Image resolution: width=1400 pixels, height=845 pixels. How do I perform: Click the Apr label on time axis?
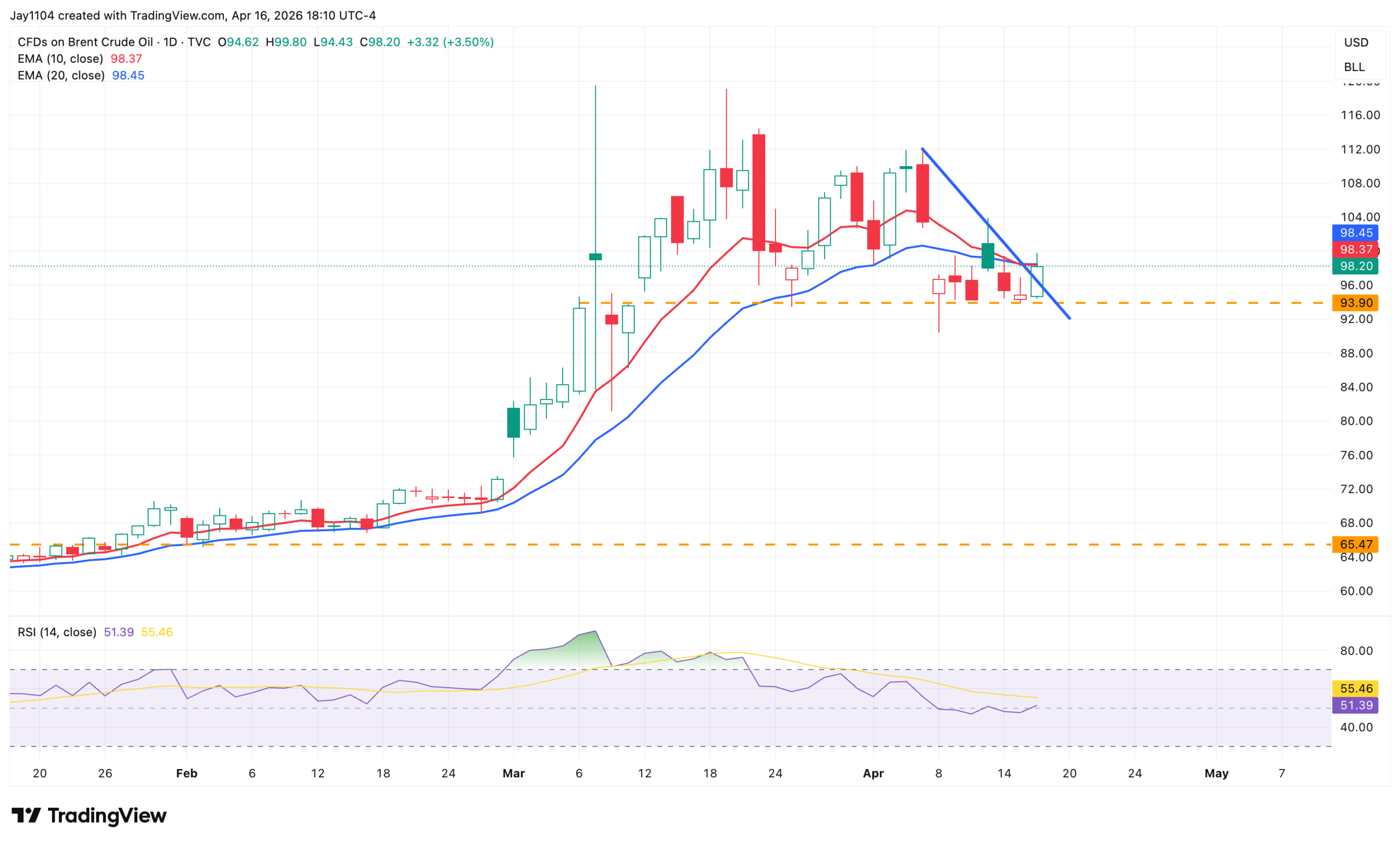pos(873,773)
